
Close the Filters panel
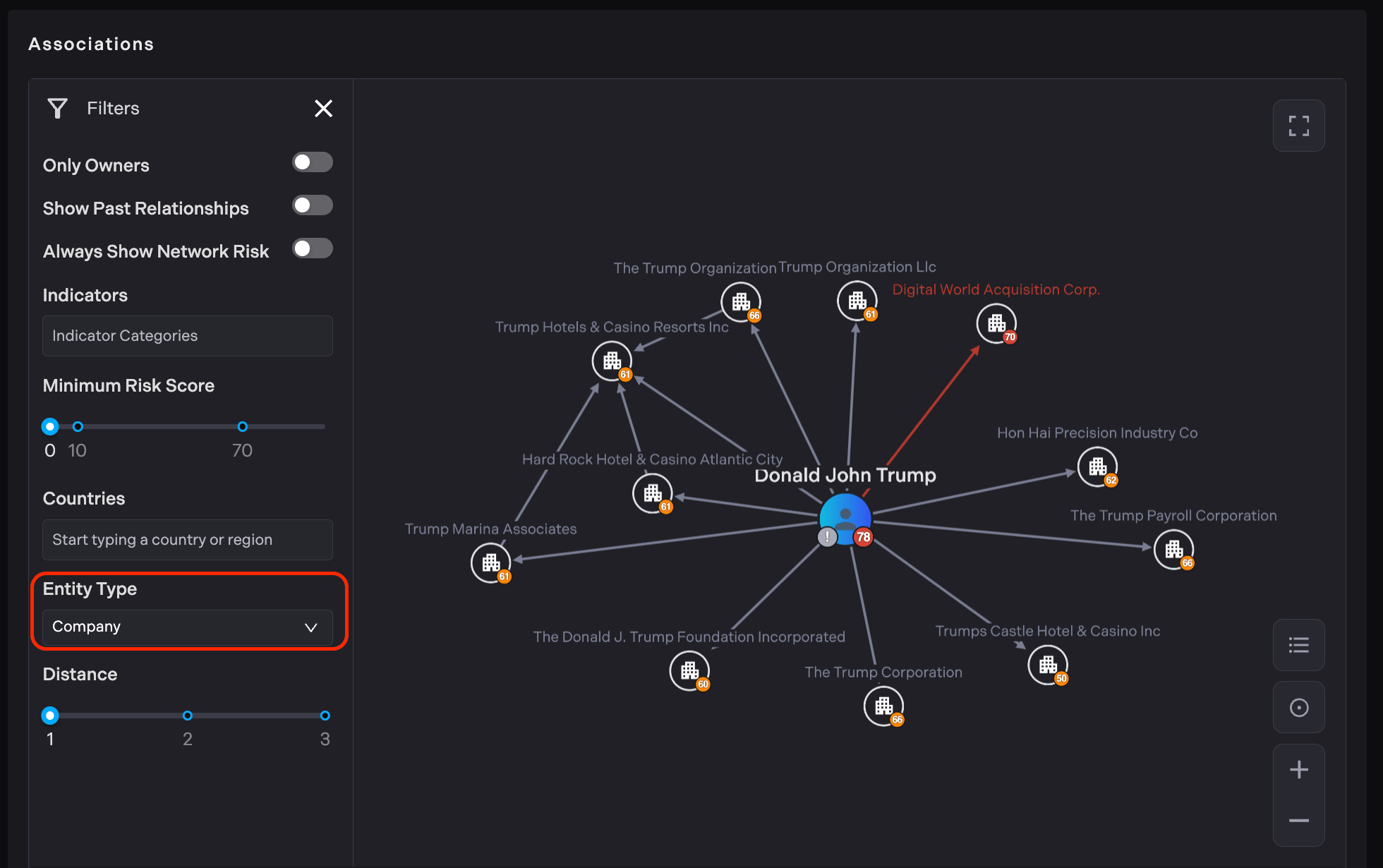[x=323, y=109]
